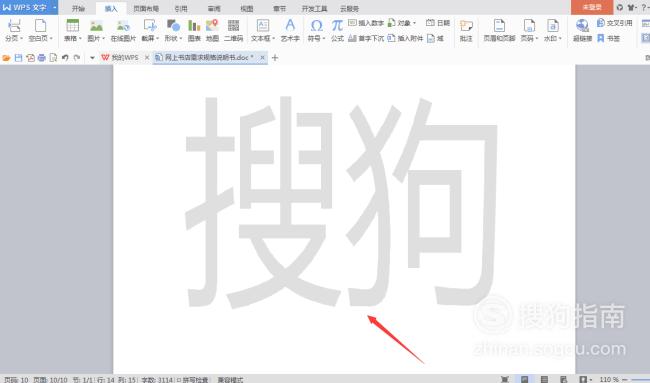Close the 我的WPS tab

147,58
